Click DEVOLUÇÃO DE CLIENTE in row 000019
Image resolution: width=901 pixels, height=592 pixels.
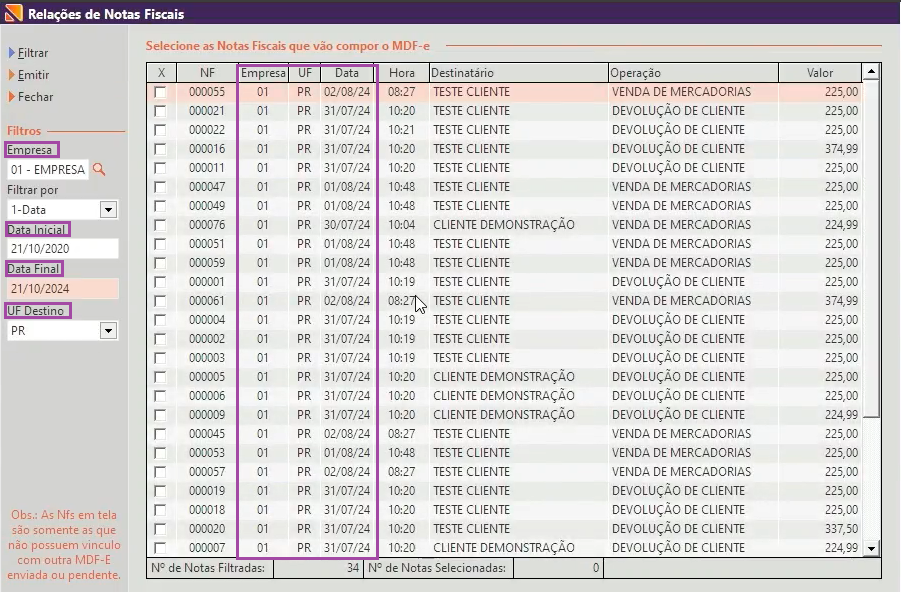point(679,491)
